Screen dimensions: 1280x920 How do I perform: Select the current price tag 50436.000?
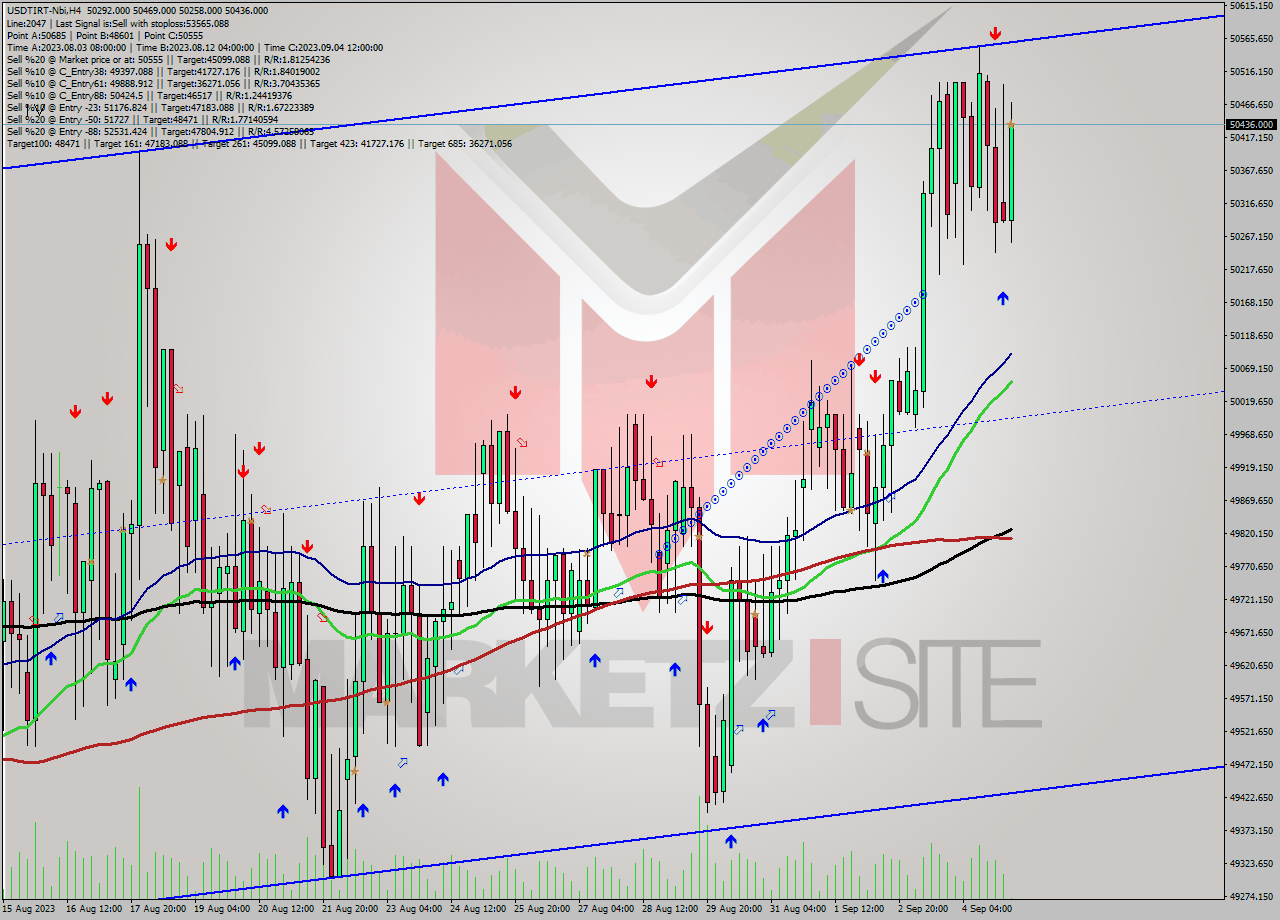click(1252, 124)
